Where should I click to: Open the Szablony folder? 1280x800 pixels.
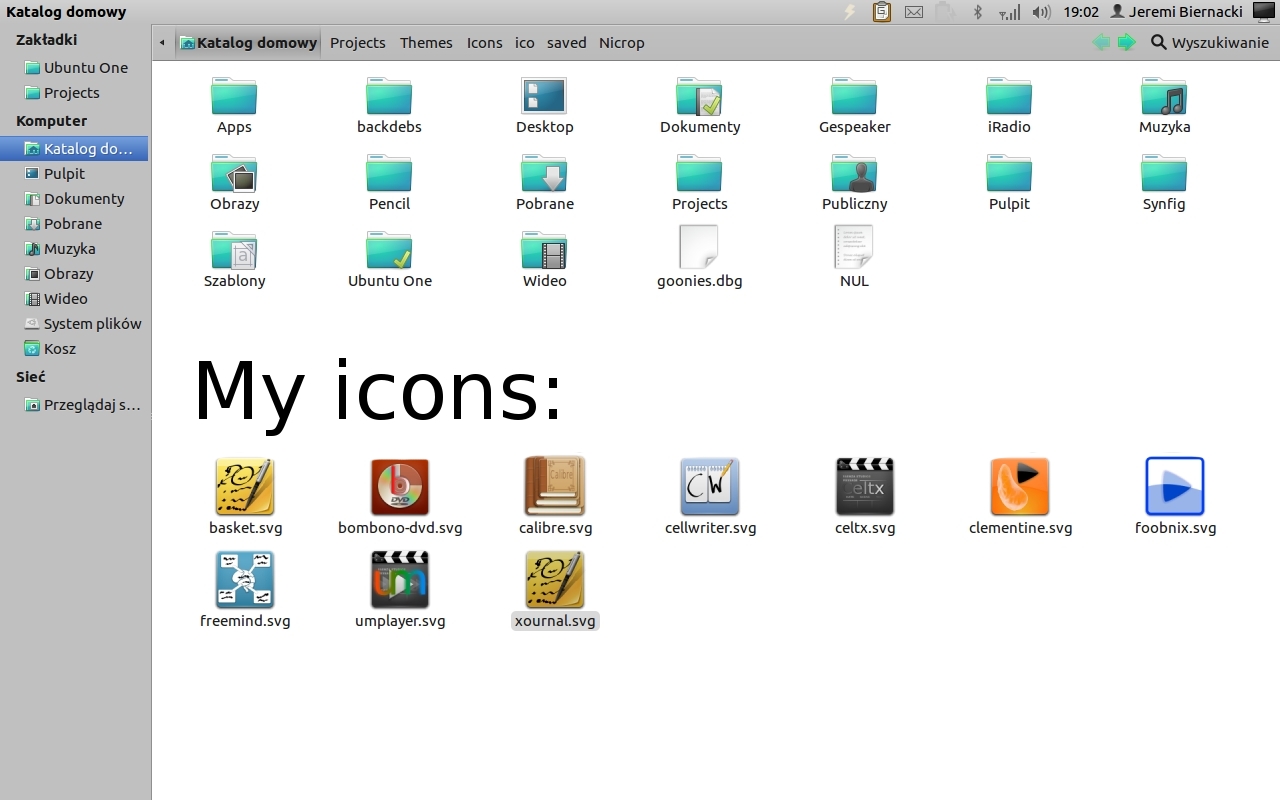point(234,251)
